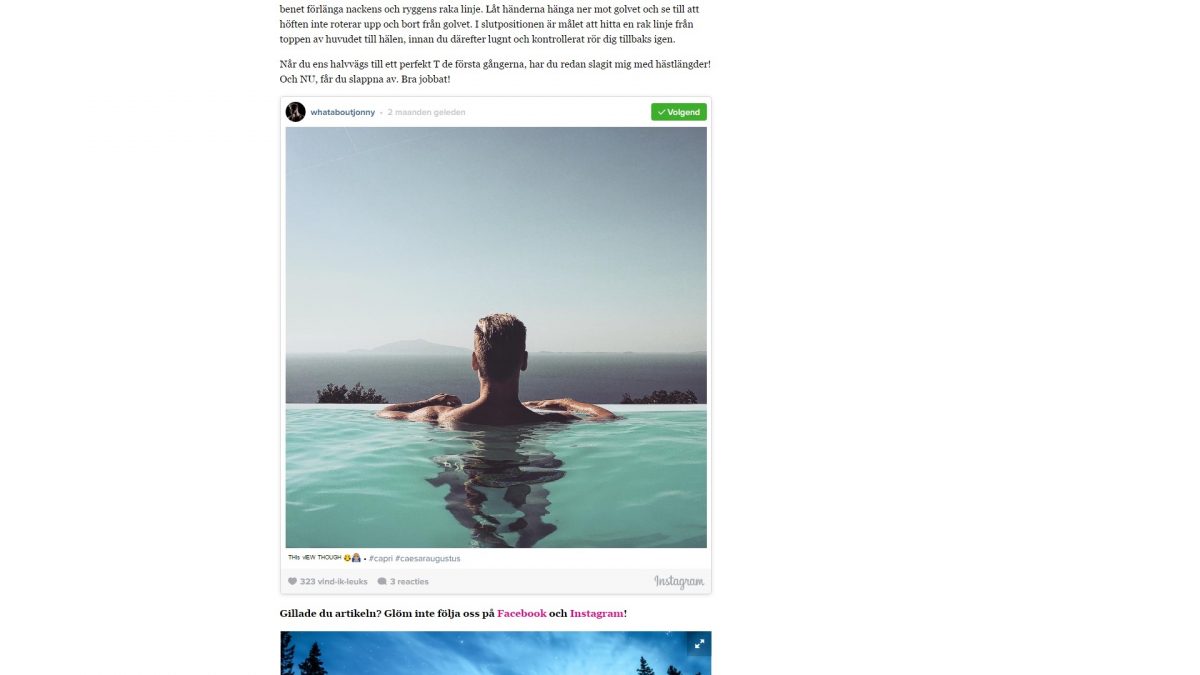Click the Instagram logo in embed footer
The height and width of the screenshot is (675, 1200).
679,581
